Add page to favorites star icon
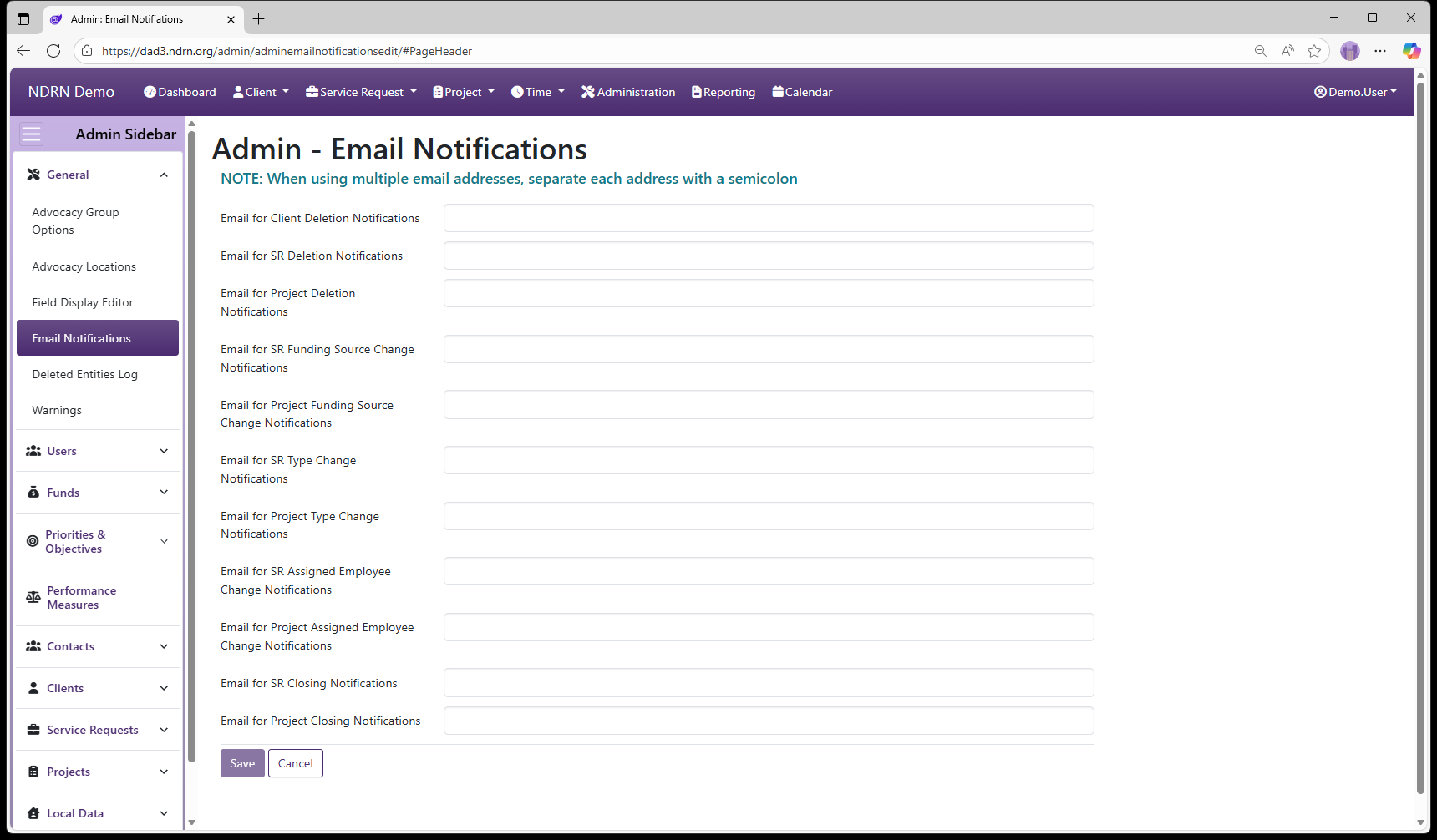Image resolution: width=1437 pixels, height=840 pixels. coord(1314,51)
